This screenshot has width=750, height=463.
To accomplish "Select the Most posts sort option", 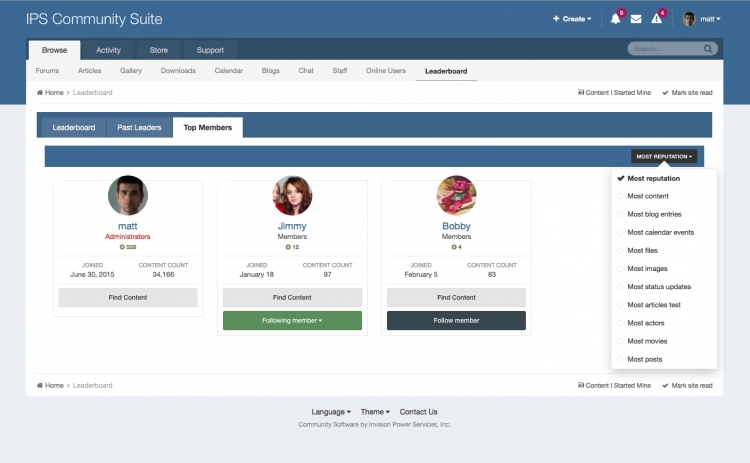I will coord(644,359).
